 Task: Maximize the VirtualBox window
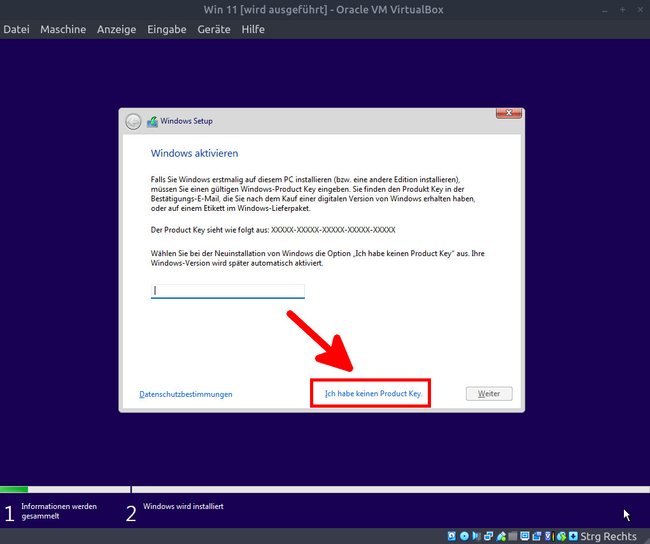(623, 10)
